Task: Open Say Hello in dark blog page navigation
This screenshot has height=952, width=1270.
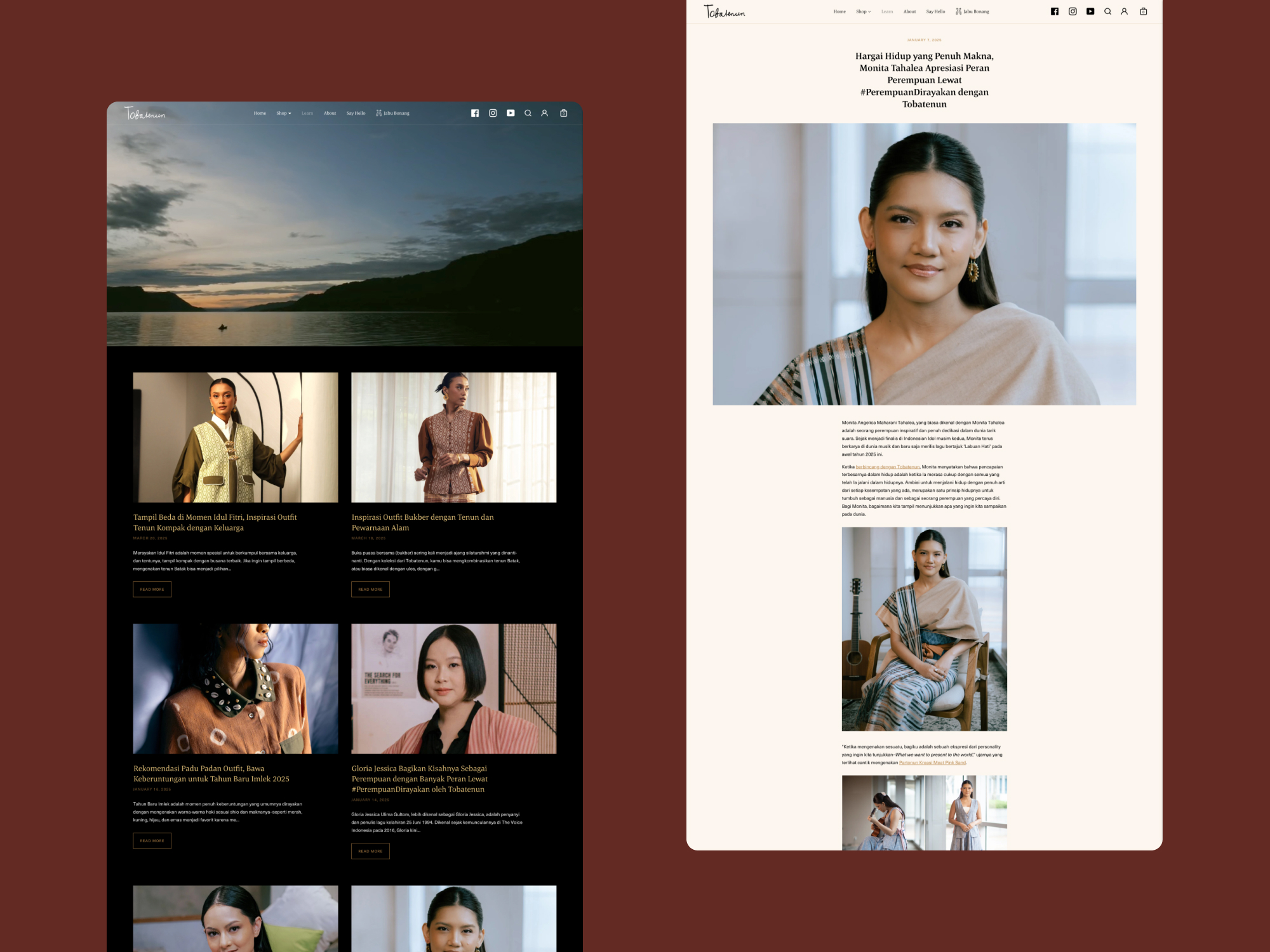Action: click(356, 113)
